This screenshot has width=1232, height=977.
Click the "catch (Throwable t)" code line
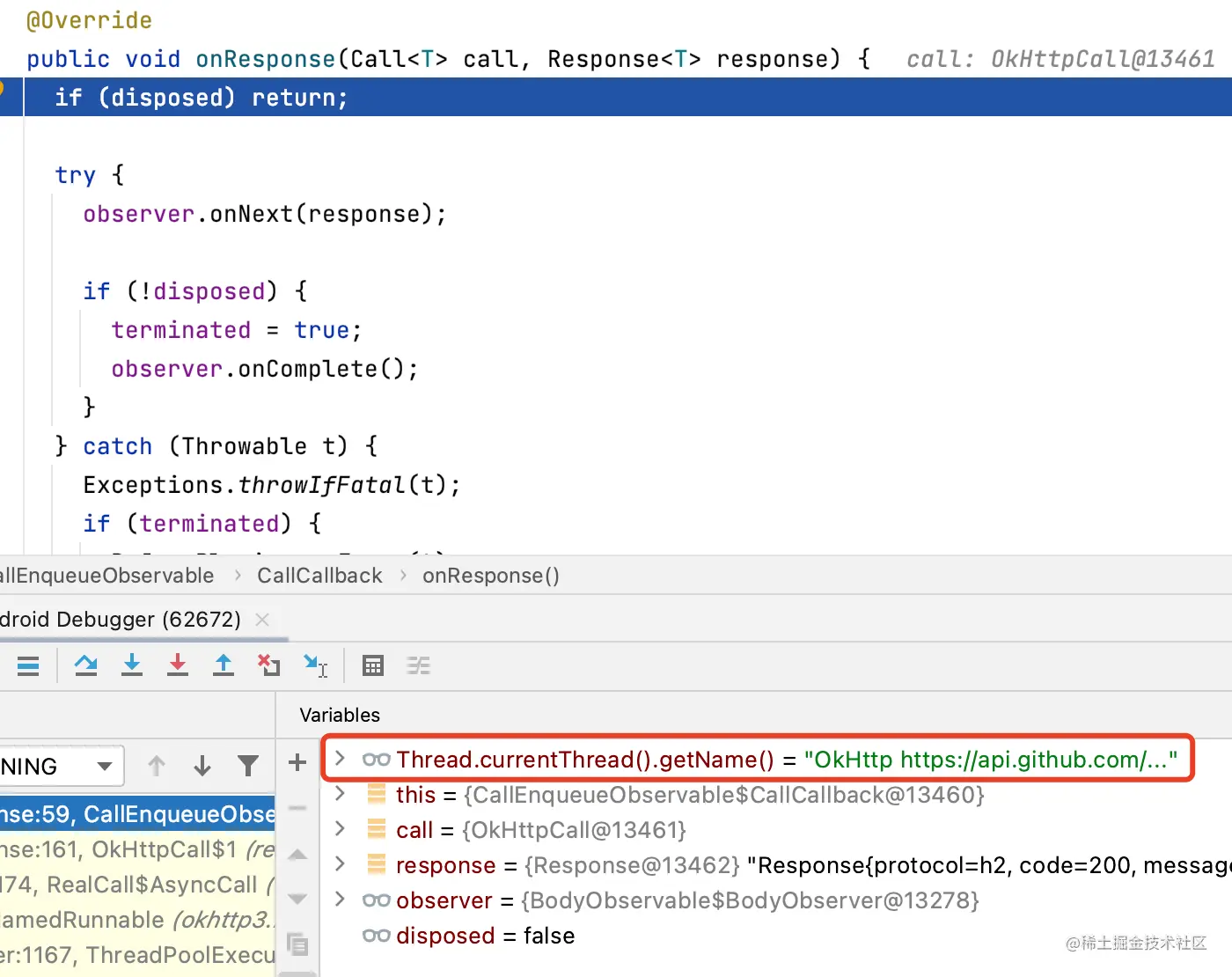click(x=216, y=446)
